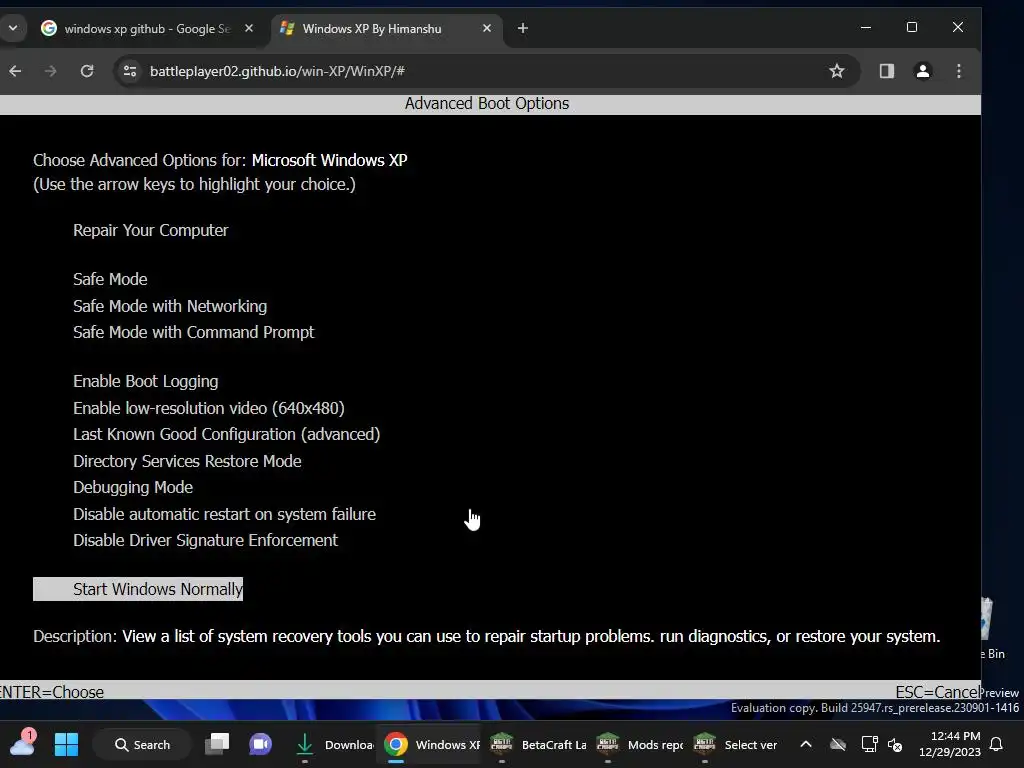The height and width of the screenshot is (768, 1024).
Task: Click the ENTER=Choose label
Action: (52, 692)
